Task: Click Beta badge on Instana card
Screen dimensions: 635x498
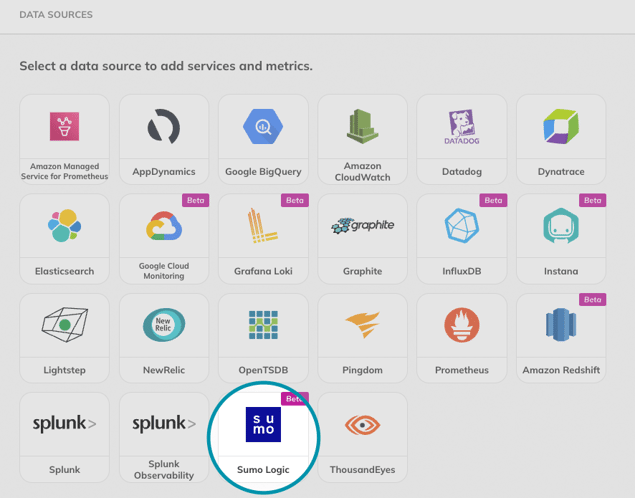Action: pos(592,200)
